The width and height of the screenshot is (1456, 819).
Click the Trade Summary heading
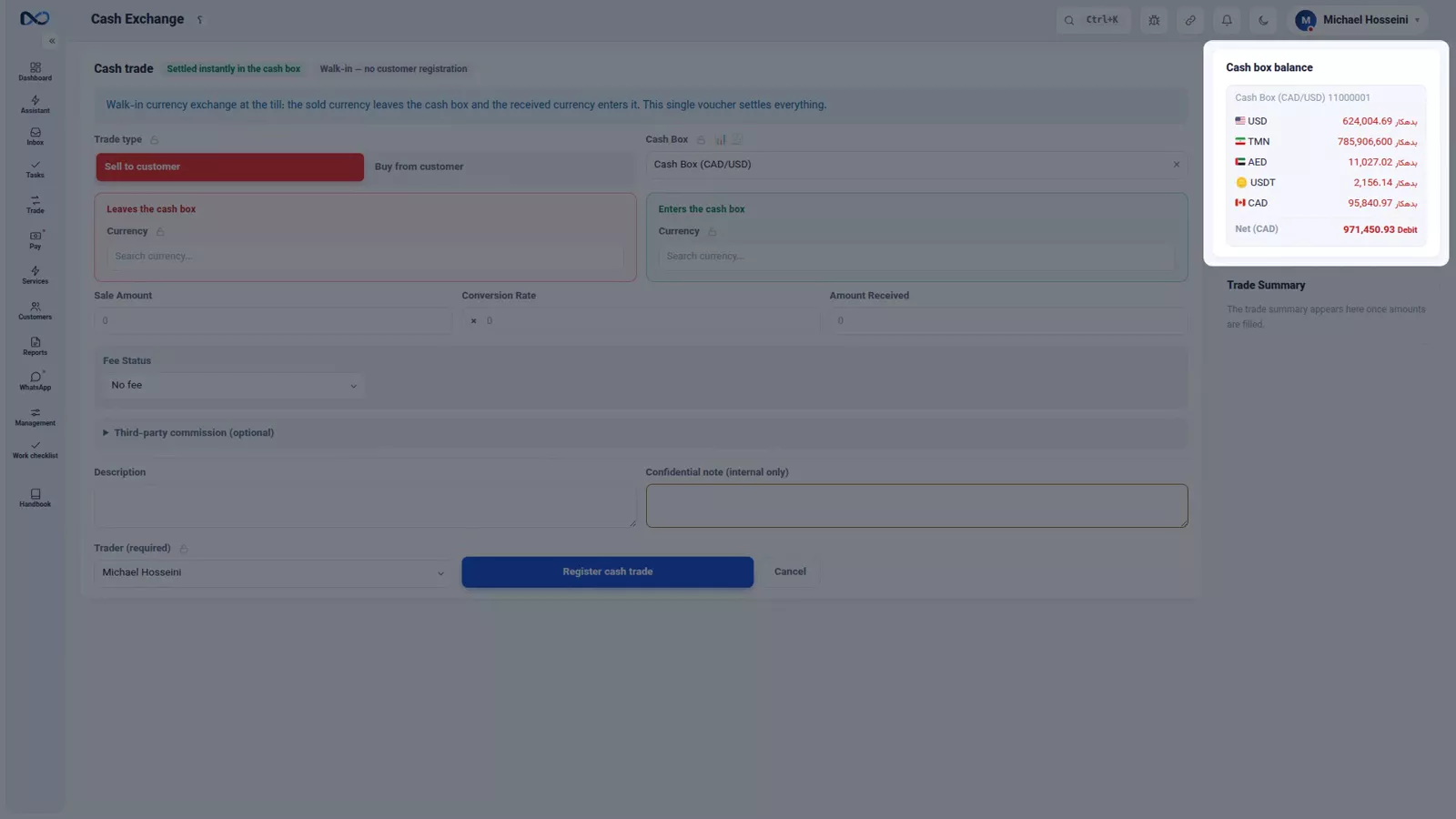click(x=1265, y=286)
